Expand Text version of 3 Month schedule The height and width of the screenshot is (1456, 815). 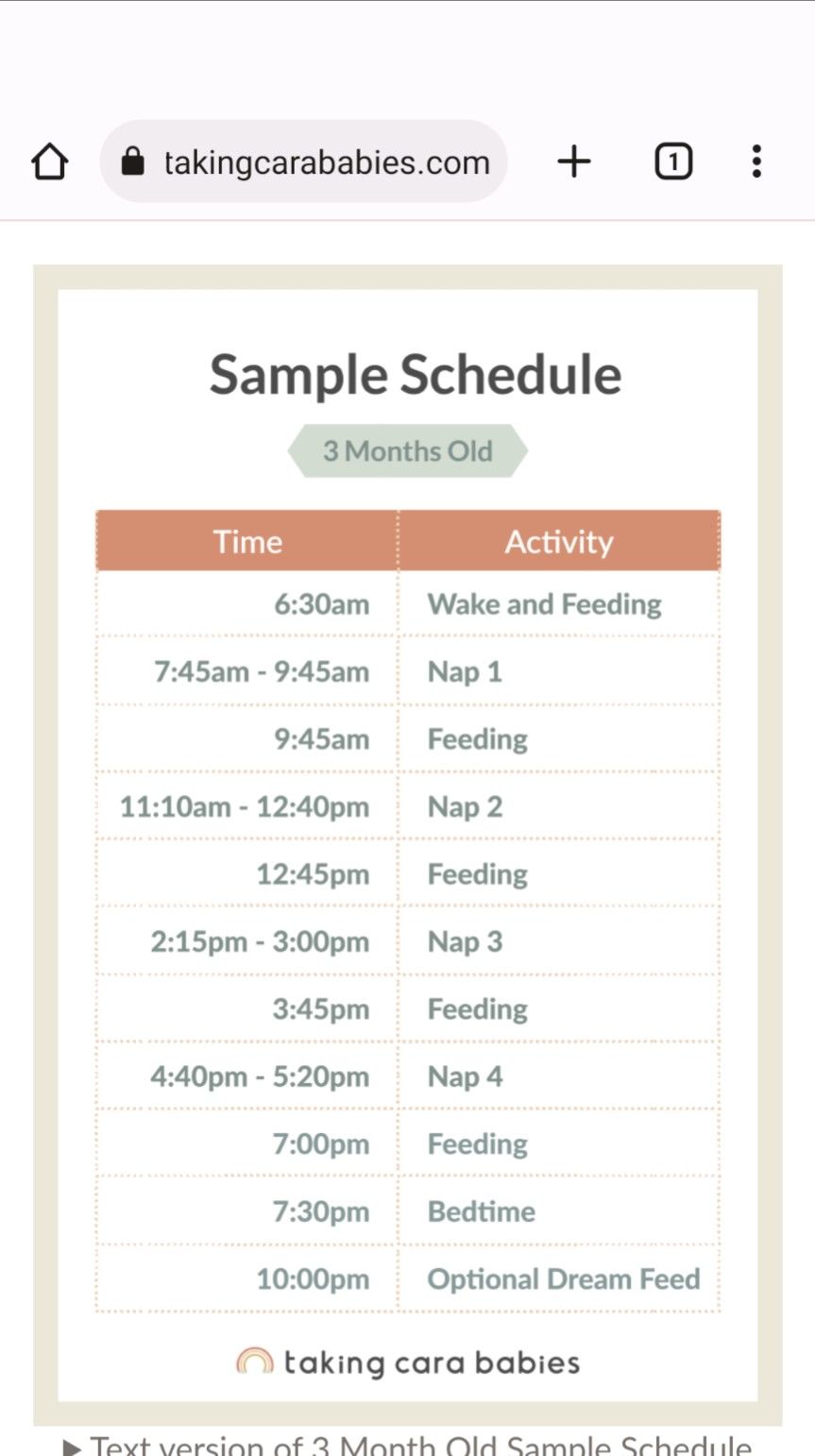(x=408, y=1445)
